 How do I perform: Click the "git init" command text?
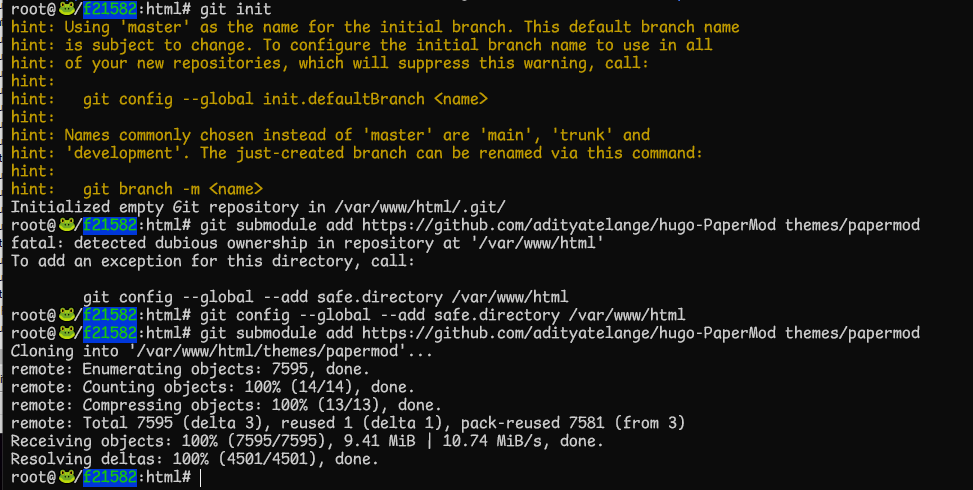(235, 9)
